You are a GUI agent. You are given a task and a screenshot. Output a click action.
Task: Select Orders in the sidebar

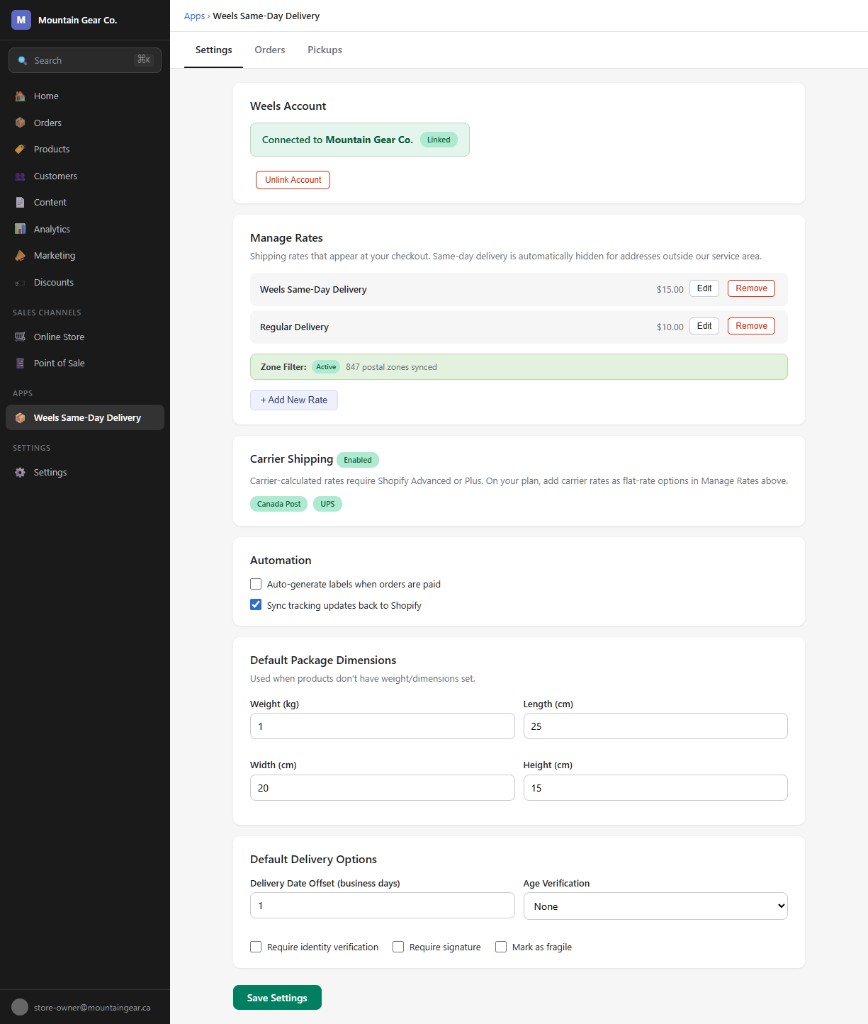tap(48, 122)
